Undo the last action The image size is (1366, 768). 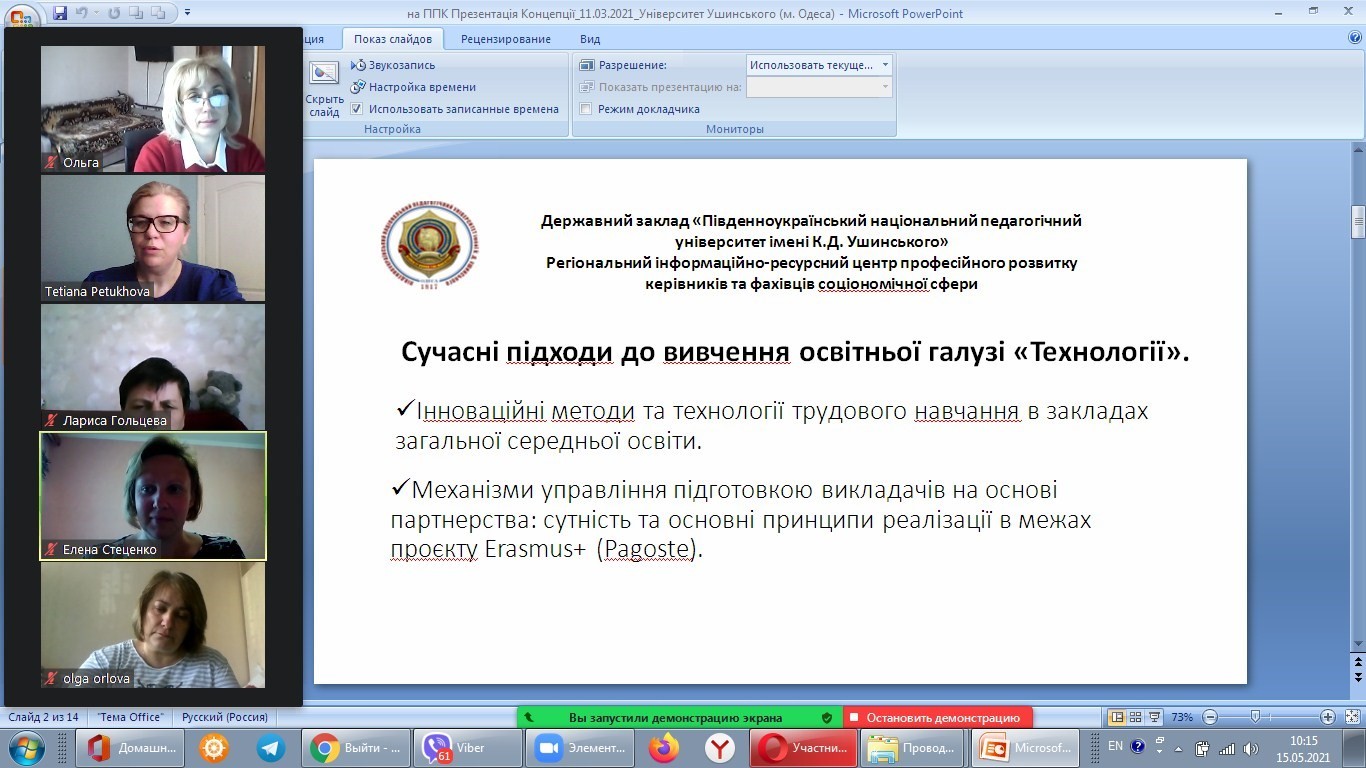point(84,14)
